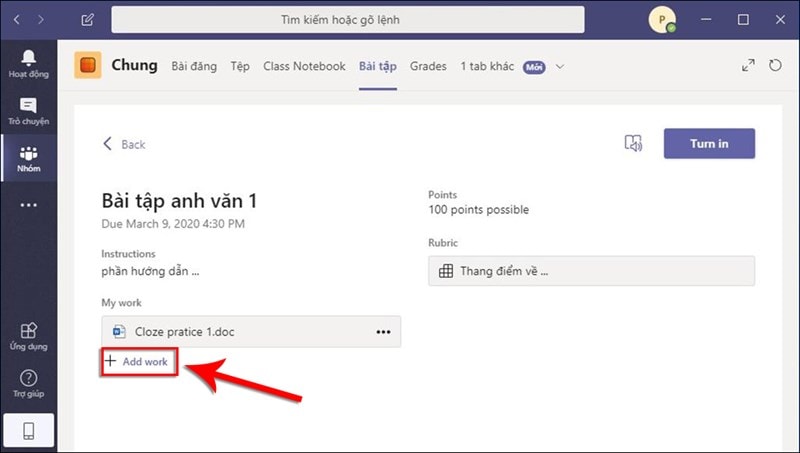Viewport: 800px width, 453px height.
Task: Click the Tìm kiếm hoặc gõ lệnh search box
Action: coord(348,20)
